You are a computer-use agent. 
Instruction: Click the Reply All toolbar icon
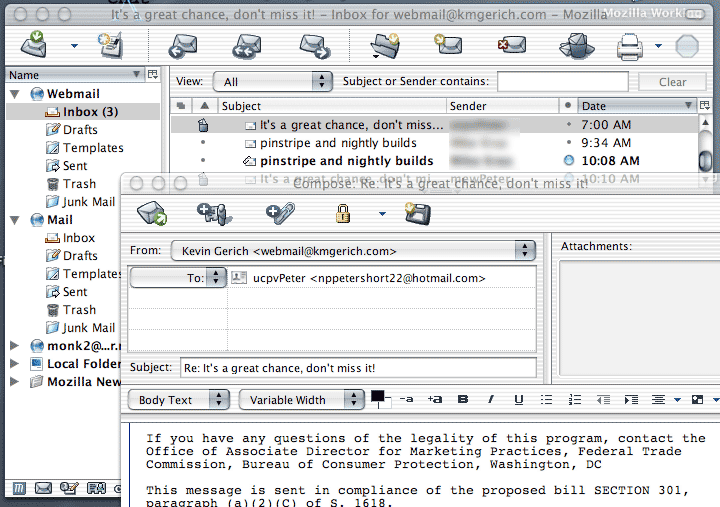[247, 46]
